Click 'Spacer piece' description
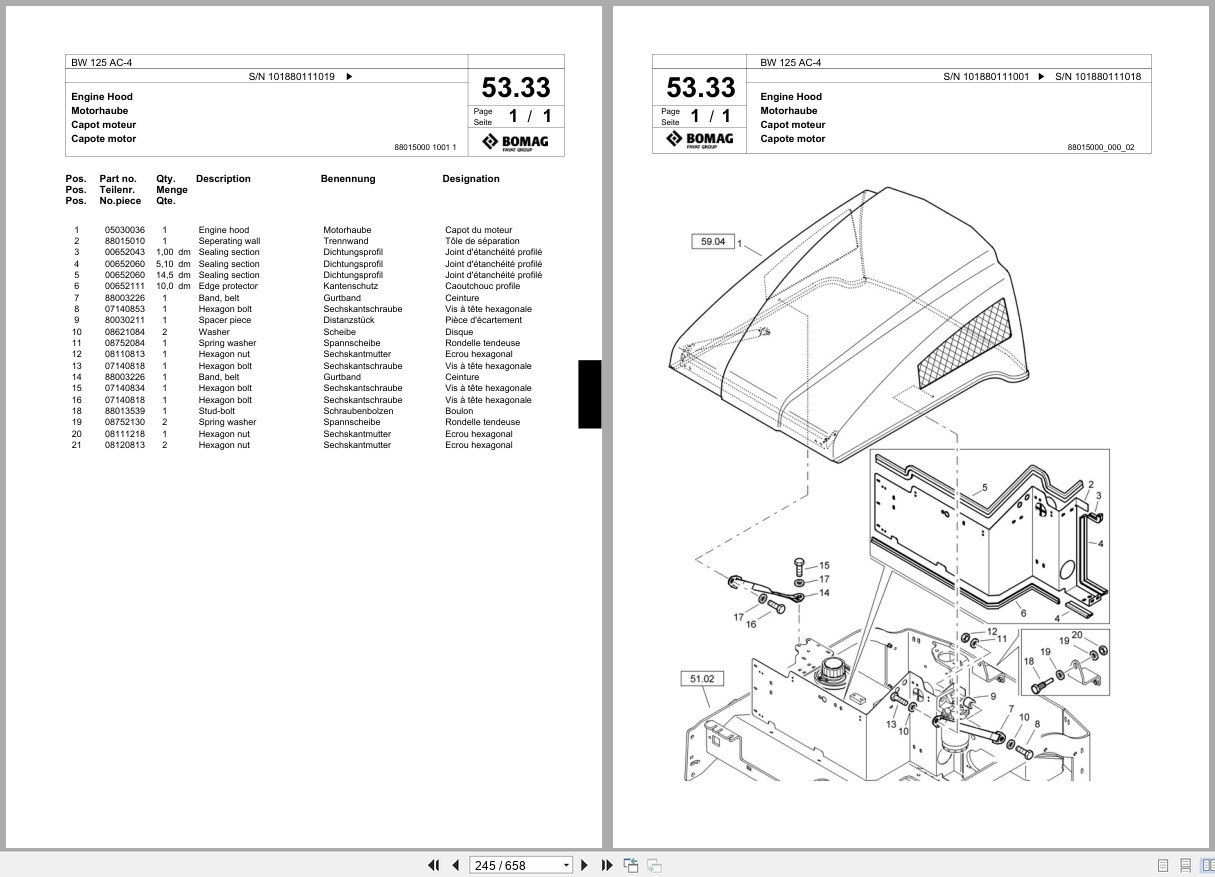 click(225, 320)
